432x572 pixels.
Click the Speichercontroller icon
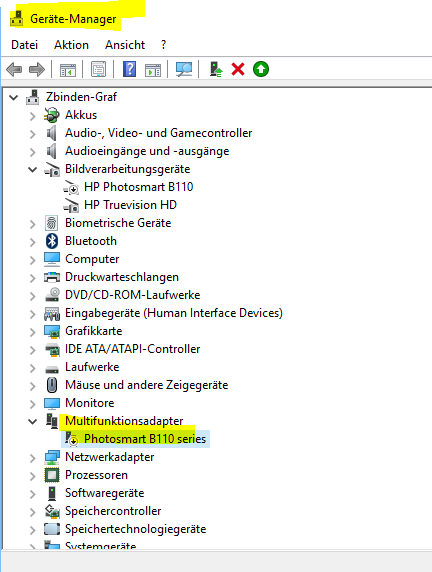coord(52,511)
